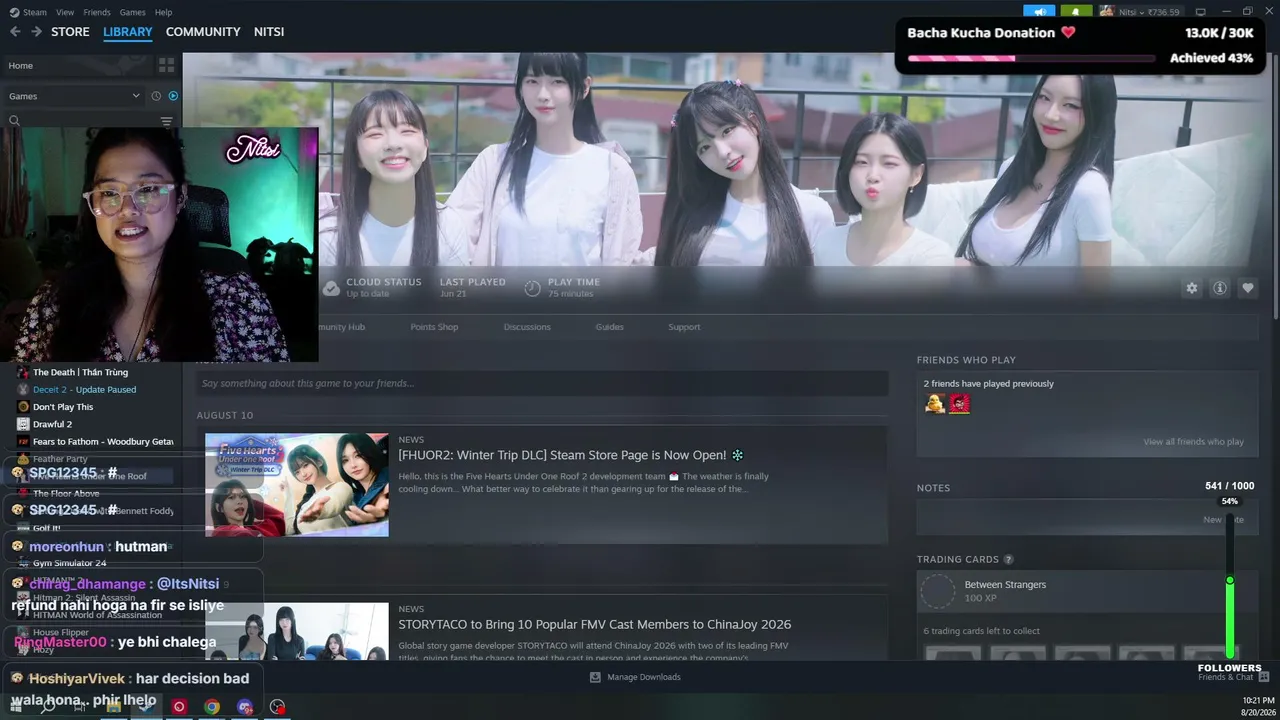
Task: Open trading cards help question mark
Action: 1008,560
